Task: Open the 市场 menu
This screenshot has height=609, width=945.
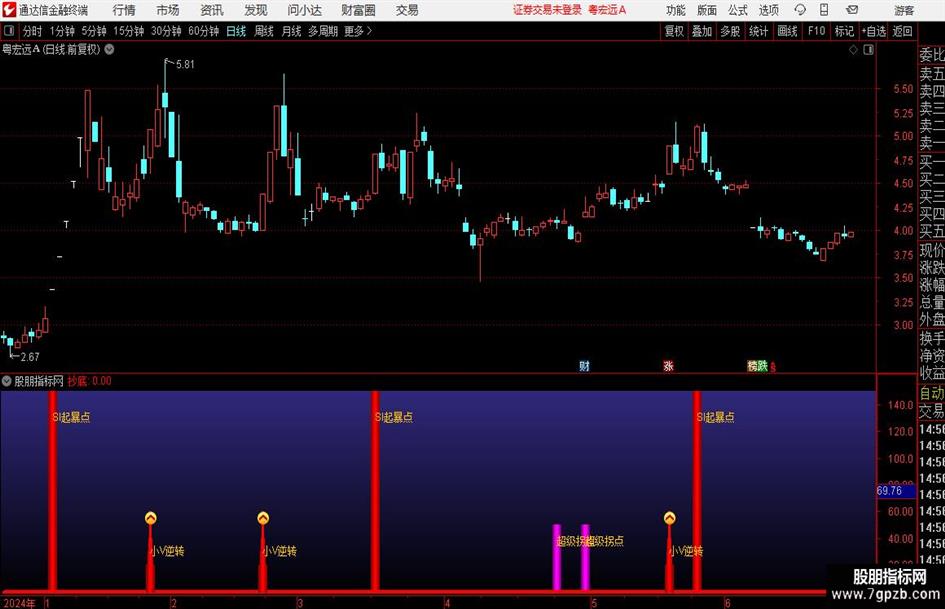Action: pos(168,10)
